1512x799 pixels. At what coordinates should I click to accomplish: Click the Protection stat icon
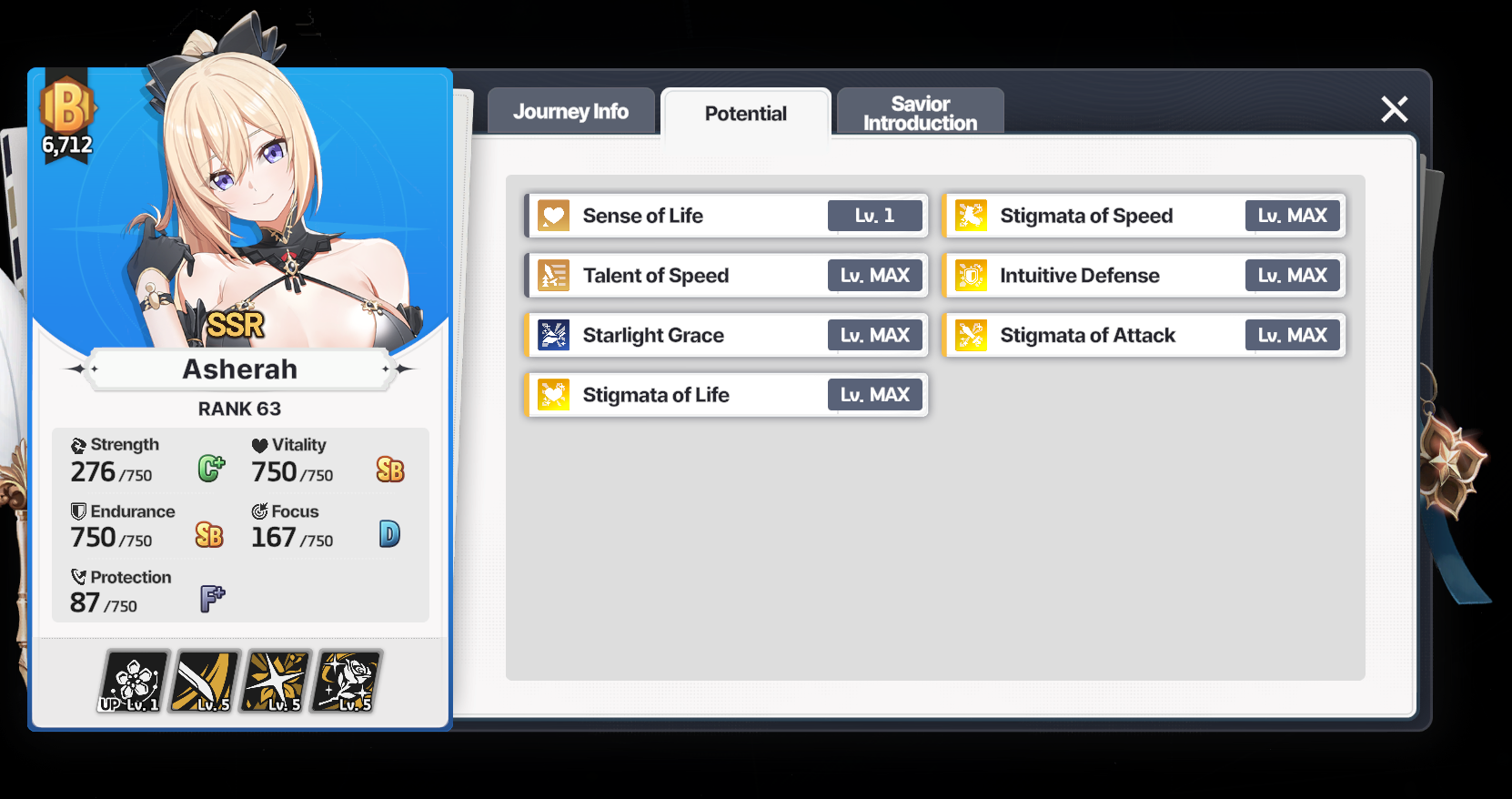[79, 577]
